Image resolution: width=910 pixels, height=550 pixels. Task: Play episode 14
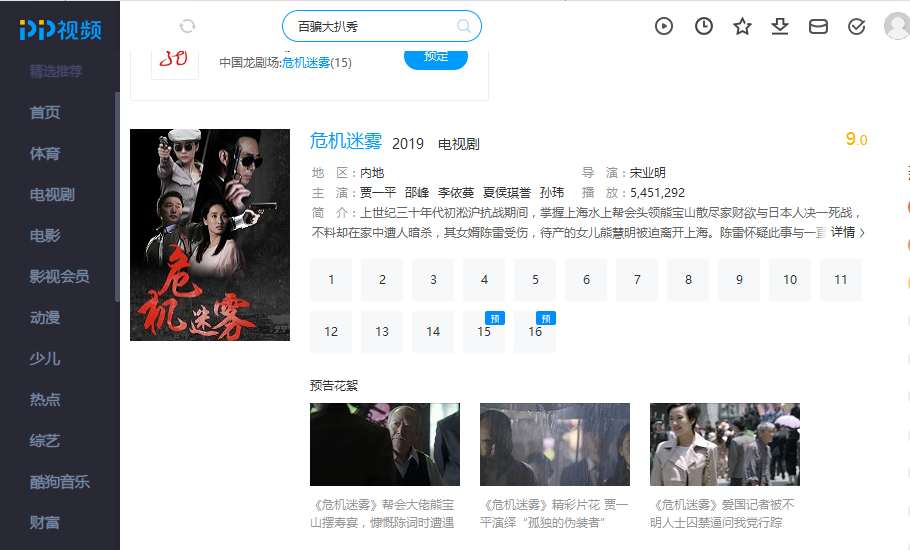pyautogui.click(x=433, y=332)
